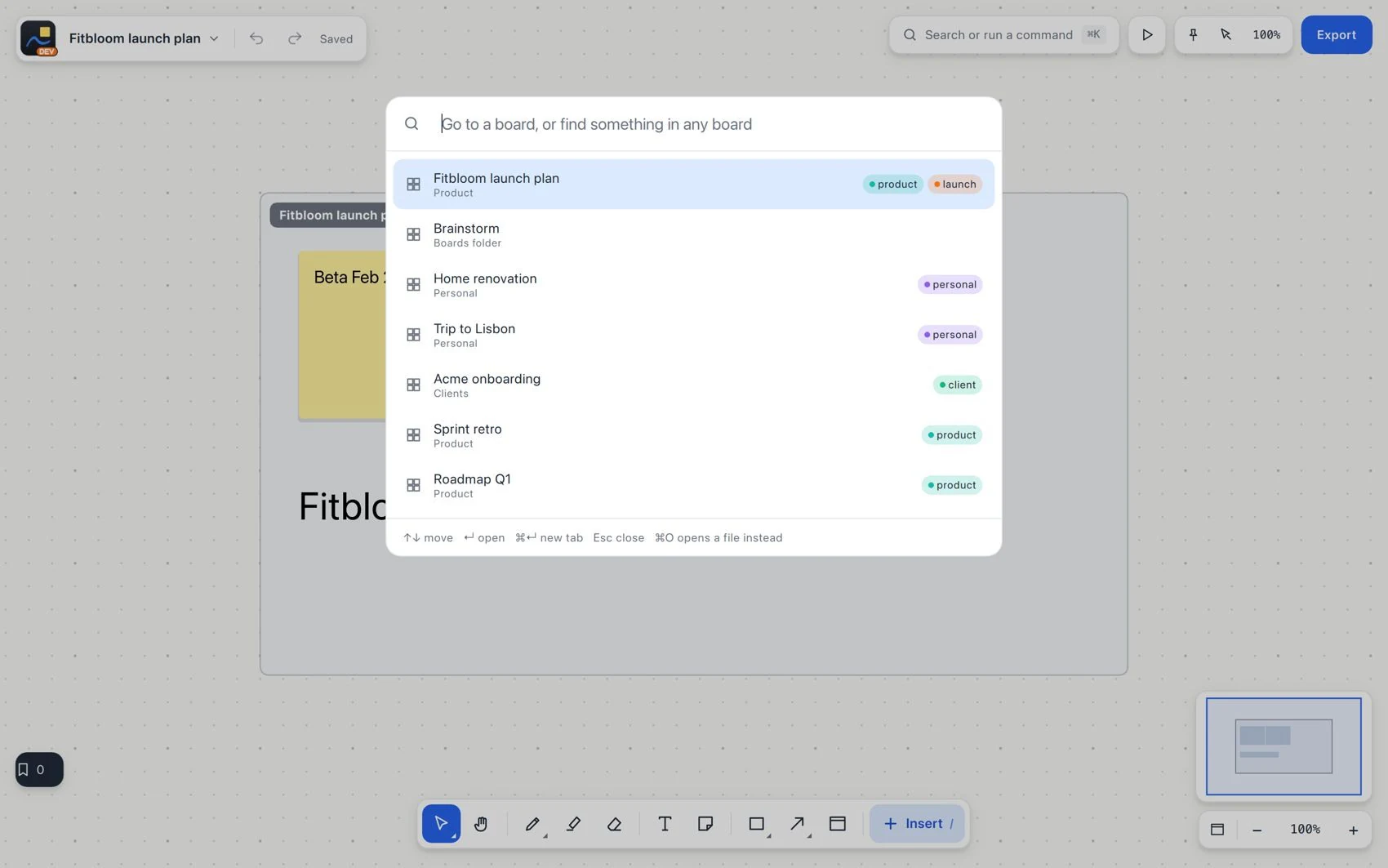Undo the last action

(256, 38)
